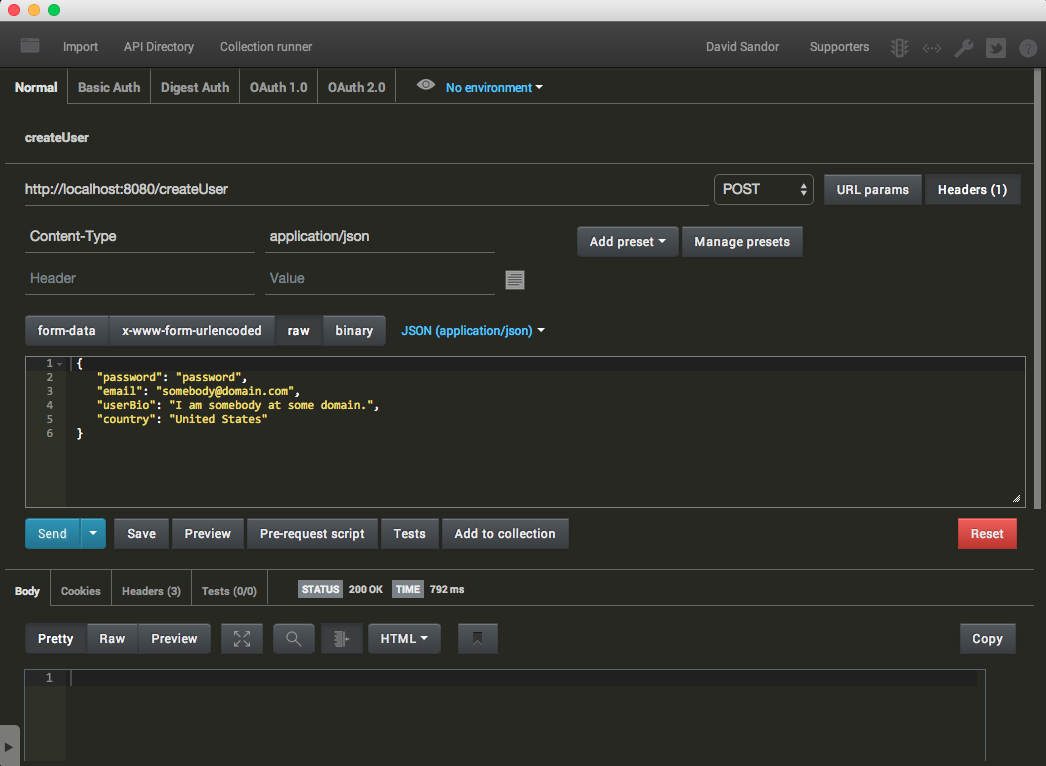Open the JSON (application/json) type dropdown
This screenshot has height=766, width=1046.
coord(473,330)
